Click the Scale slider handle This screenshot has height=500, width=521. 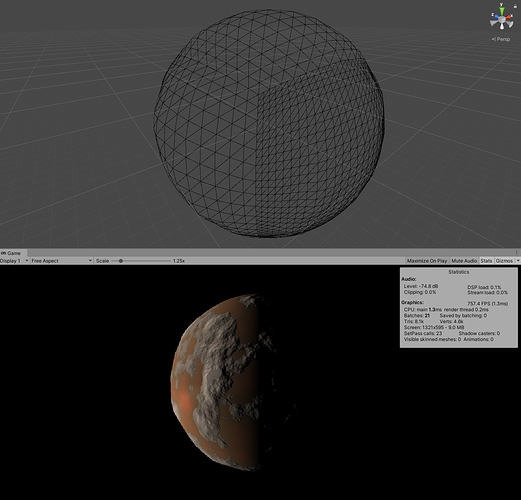tap(121, 261)
